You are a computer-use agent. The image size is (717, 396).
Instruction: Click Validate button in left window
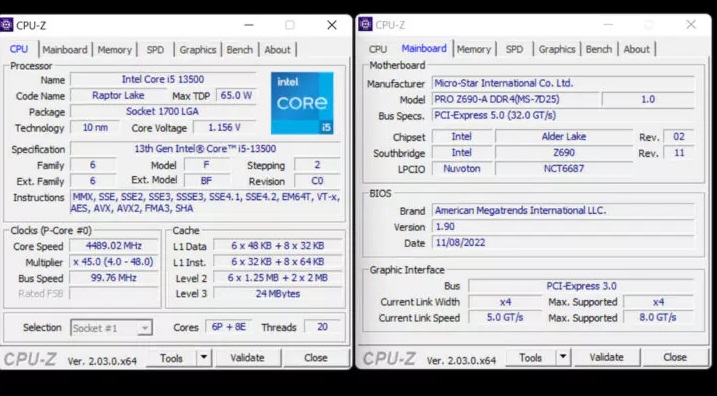click(x=247, y=358)
